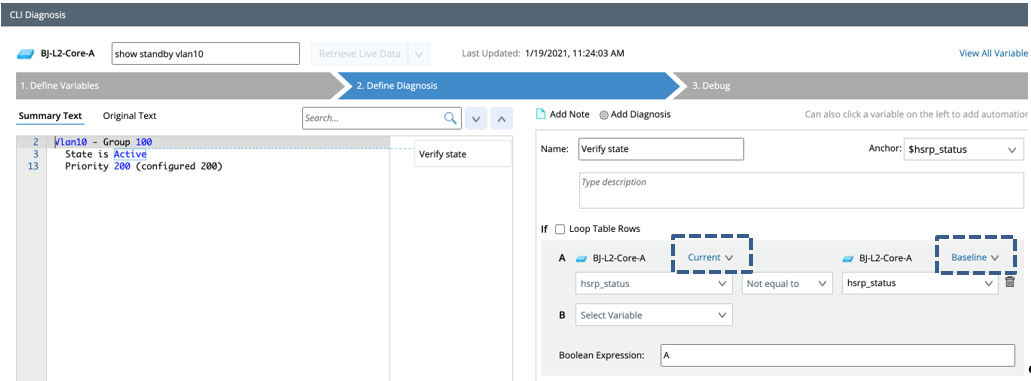This screenshot has width=1031, height=381.
Task: Delete condition A with trash icon
Action: [1010, 282]
